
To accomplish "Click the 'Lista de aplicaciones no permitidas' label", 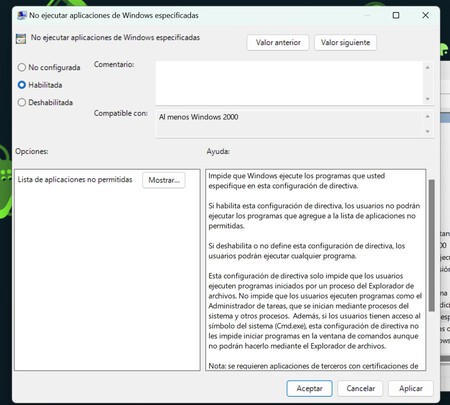I will tap(75, 180).
